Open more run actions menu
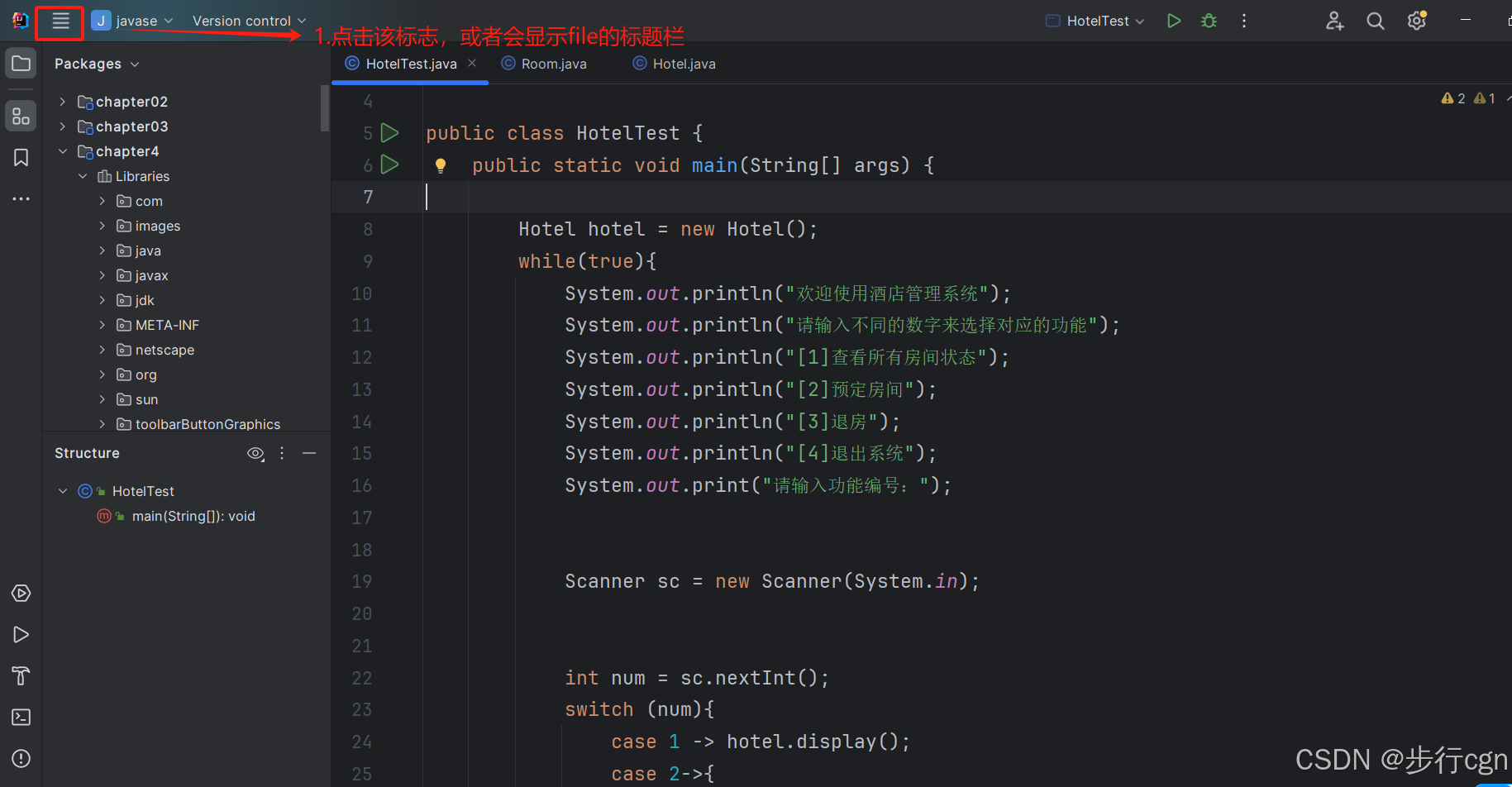 (x=1244, y=21)
